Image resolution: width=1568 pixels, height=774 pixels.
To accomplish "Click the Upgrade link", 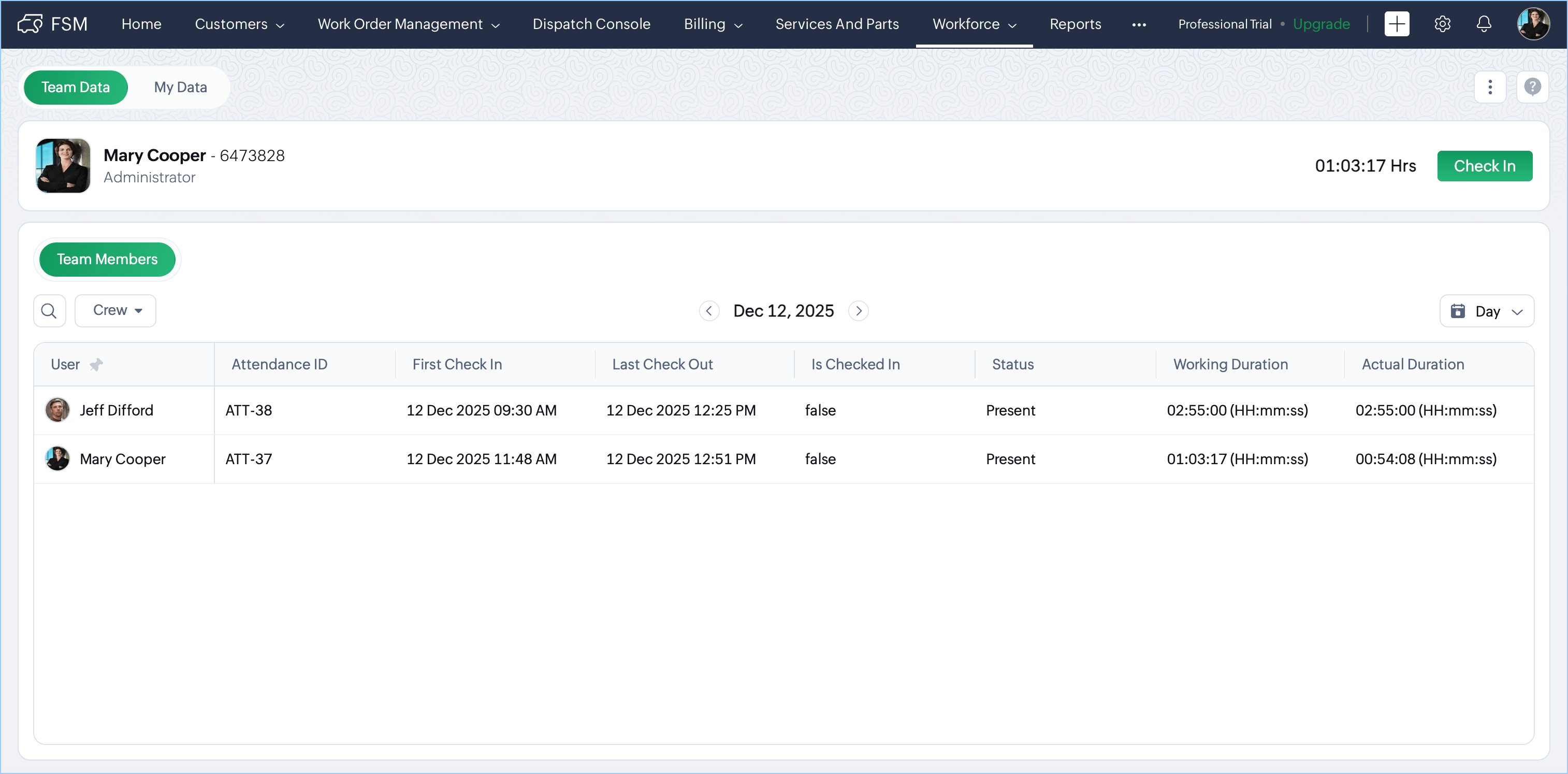I will click(x=1321, y=24).
